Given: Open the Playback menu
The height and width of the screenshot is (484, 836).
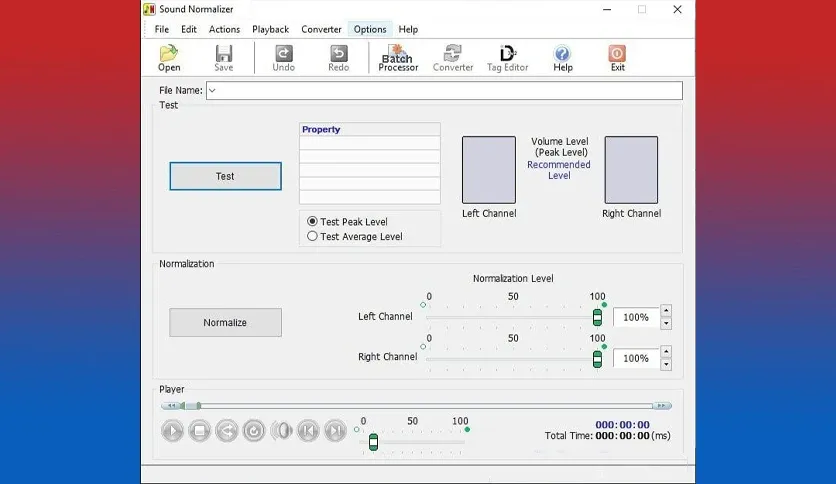Looking at the screenshot, I should (x=270, y=29).
